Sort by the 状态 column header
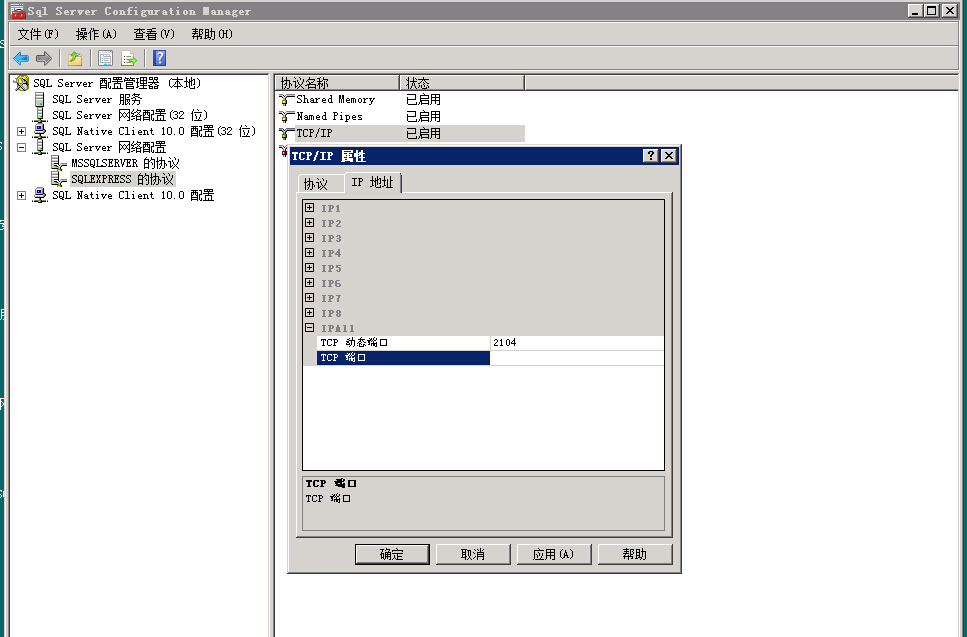This screenshot has height=637, width=967. point(463,83)
